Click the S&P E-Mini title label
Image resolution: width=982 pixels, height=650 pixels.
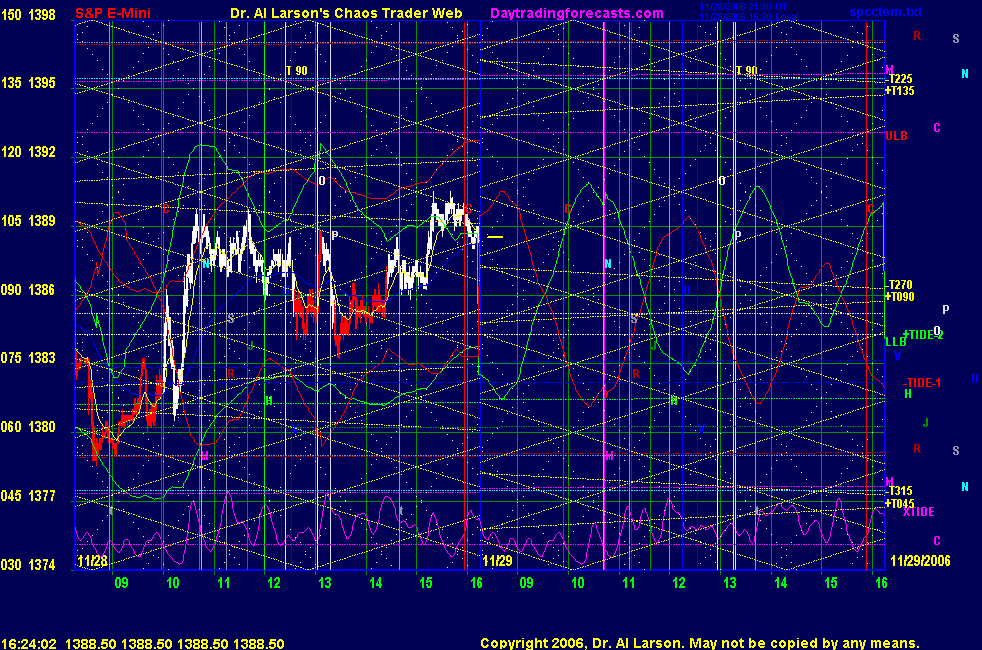pos(110,14)
